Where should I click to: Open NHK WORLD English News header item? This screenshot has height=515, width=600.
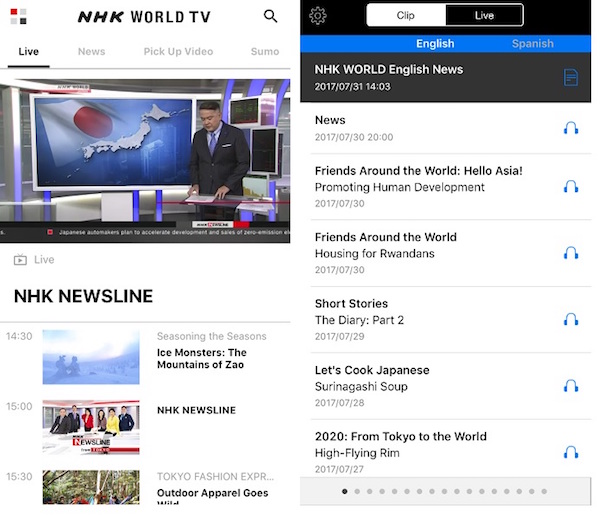(445, 78)
